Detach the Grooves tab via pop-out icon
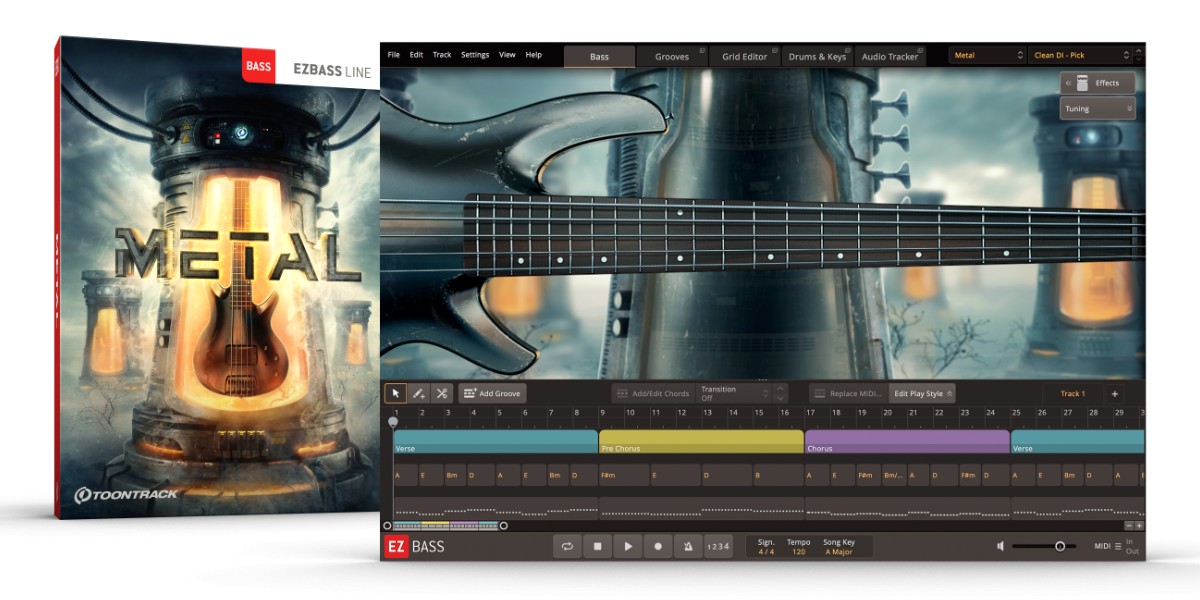The height and width of the screenshot is (600, 1200). click(x=702, y=50)
